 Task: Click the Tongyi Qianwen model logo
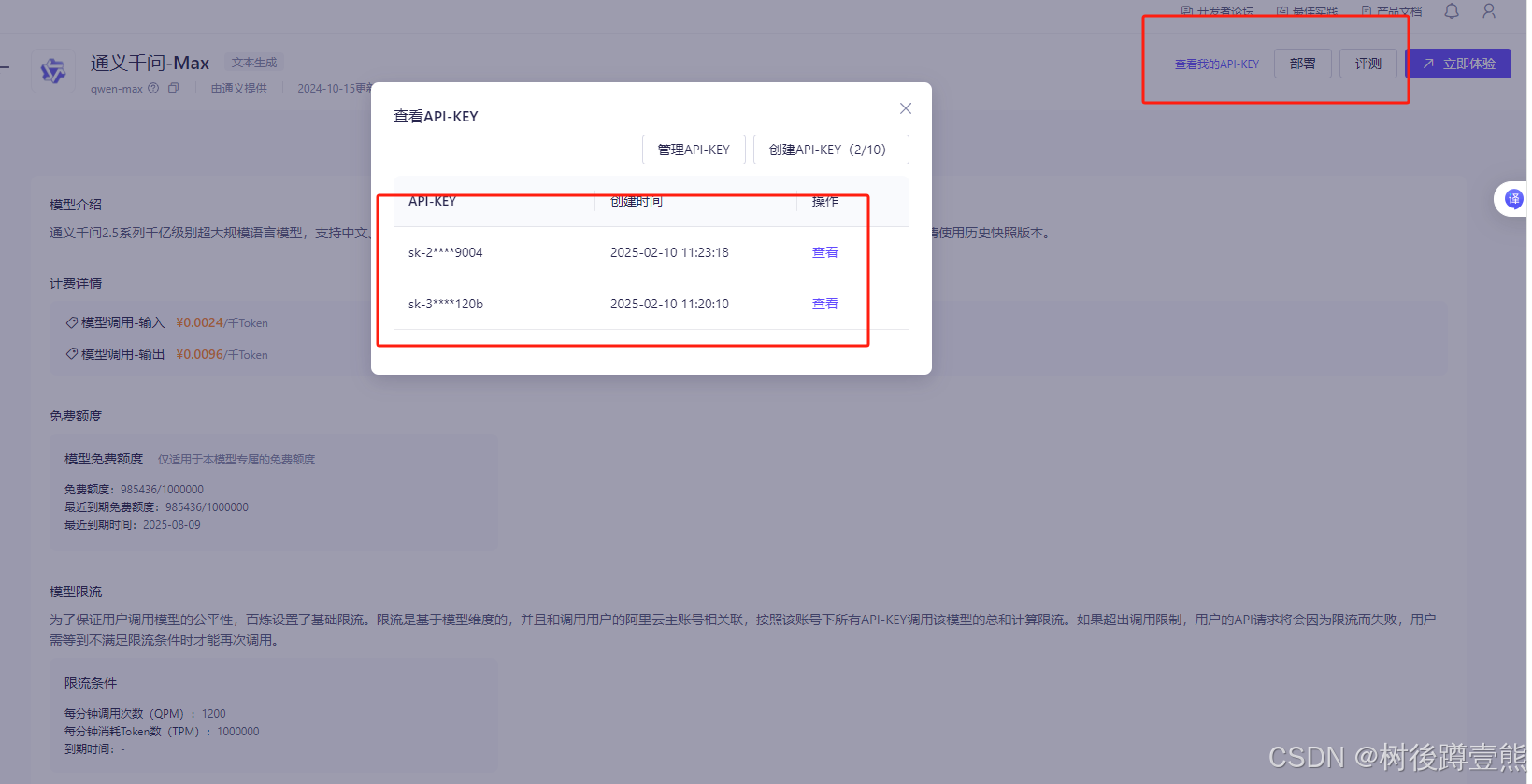click(53, 71)
